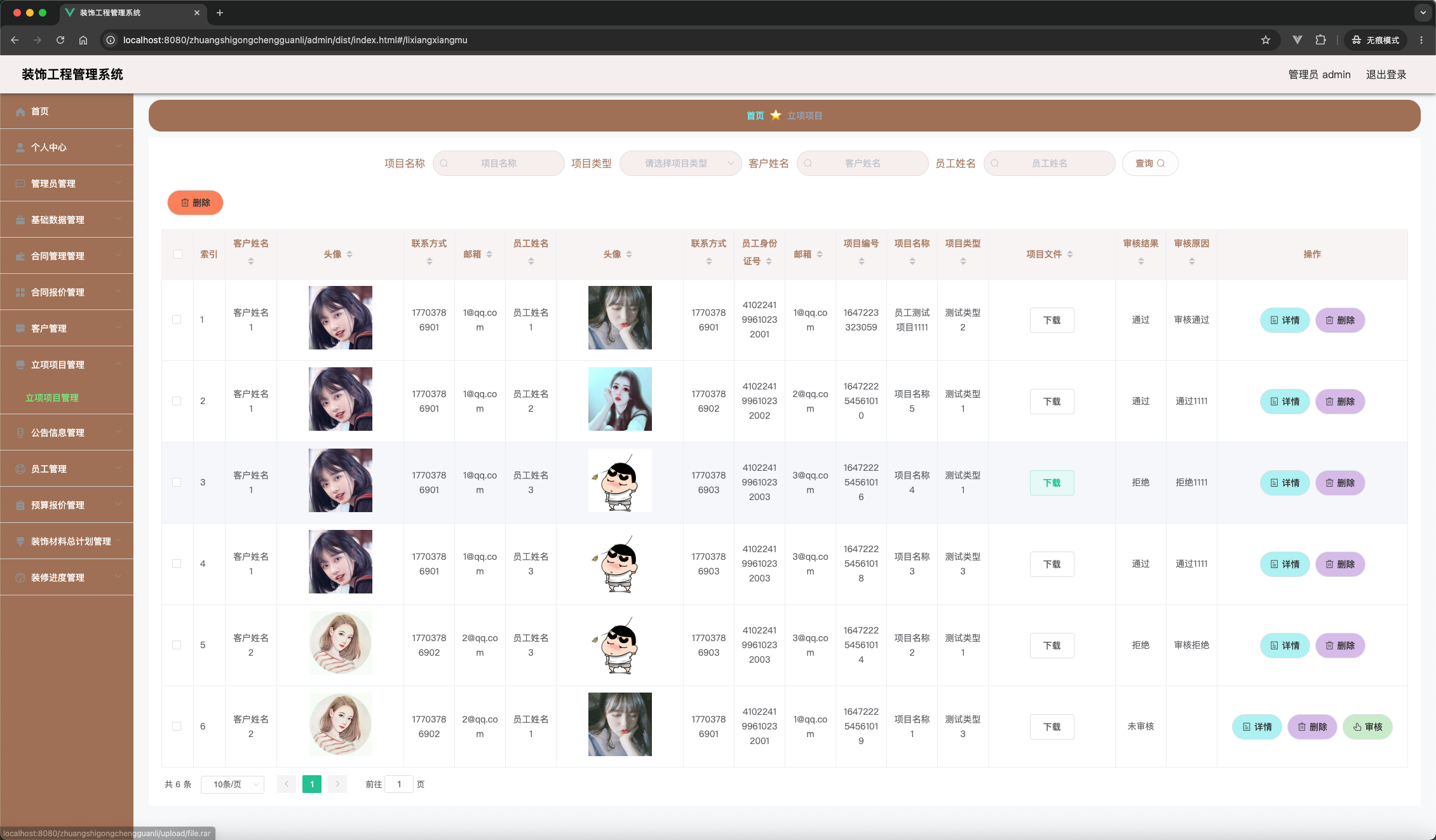The height and width of the screenshot is (840, 1436).
Task: Expand the 基础数据管理 menu chevron
Action: tap(118, 219)
